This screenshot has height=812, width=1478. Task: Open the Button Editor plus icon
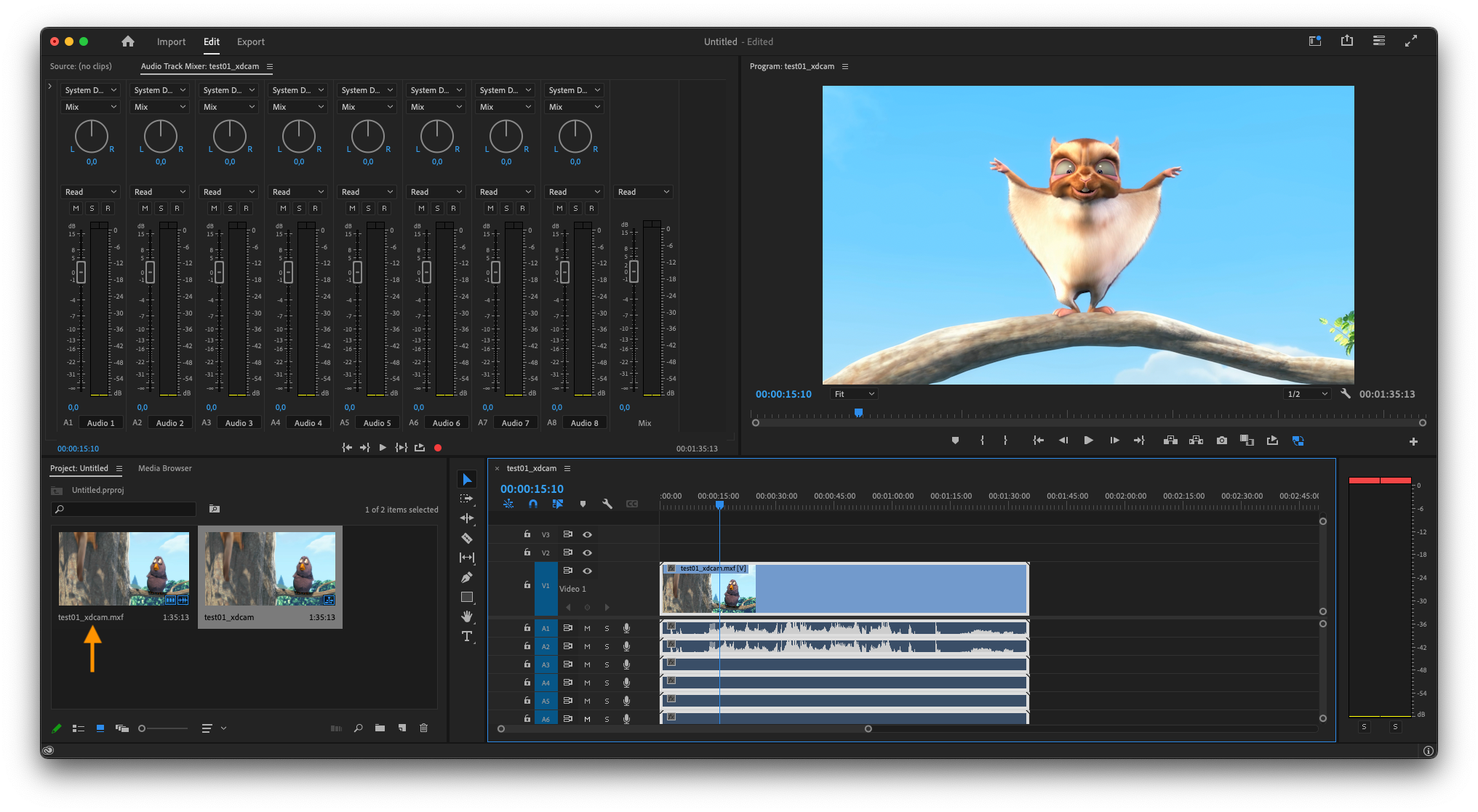(1413, 441)
